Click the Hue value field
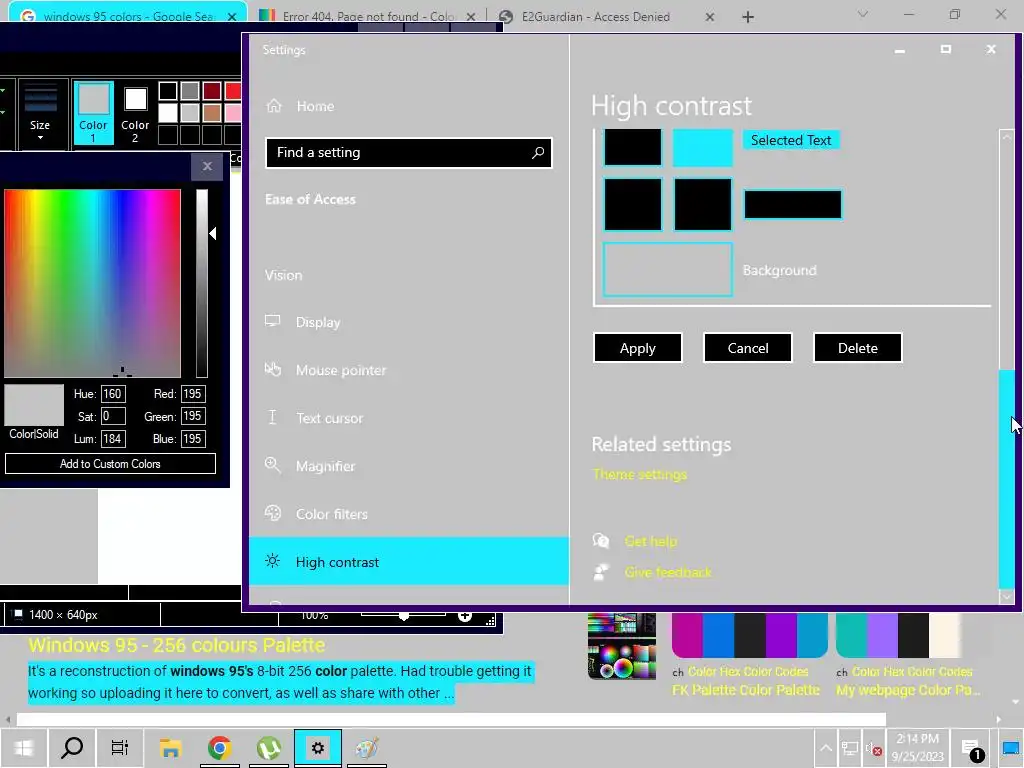 point(113,394)
